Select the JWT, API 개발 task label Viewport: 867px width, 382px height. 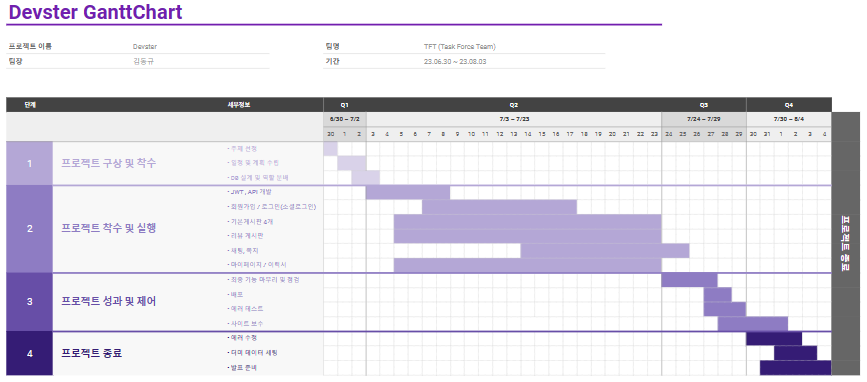tap(249, 192)
